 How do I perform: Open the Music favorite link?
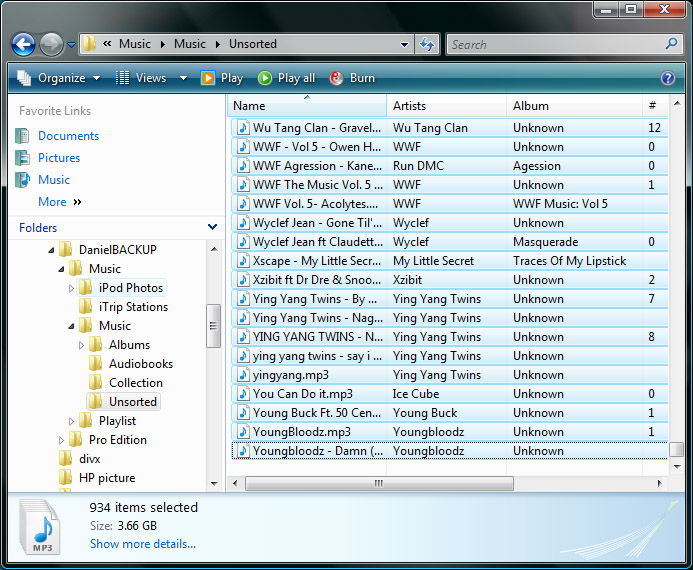[x=54, y=180]
